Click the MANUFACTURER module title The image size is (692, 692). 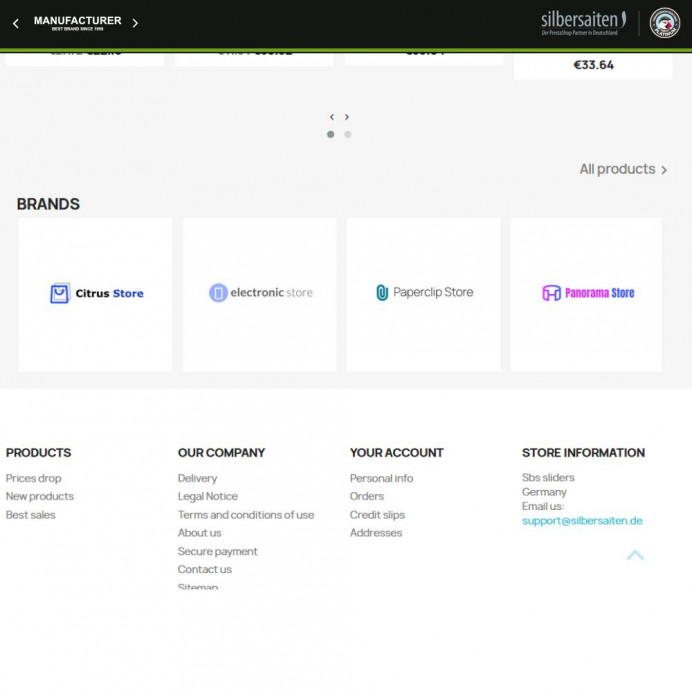coord(78,23)
